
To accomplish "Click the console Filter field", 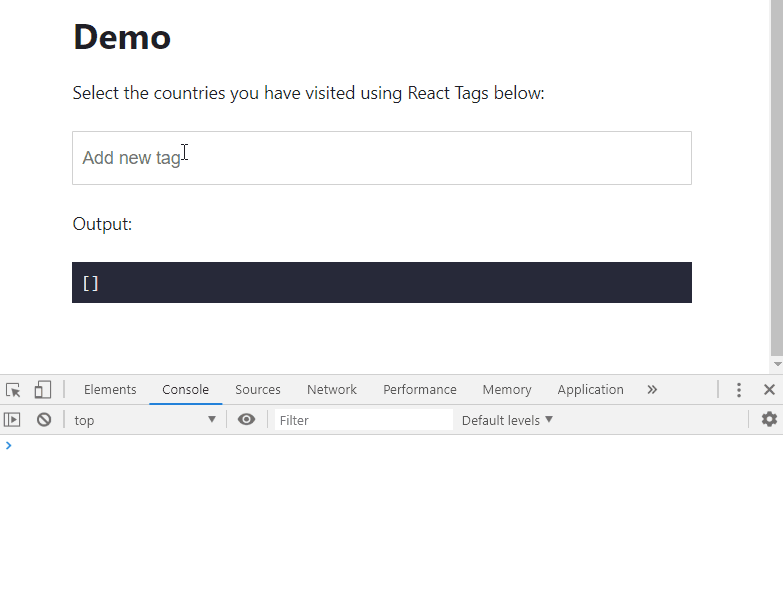I will click(364, 420).
